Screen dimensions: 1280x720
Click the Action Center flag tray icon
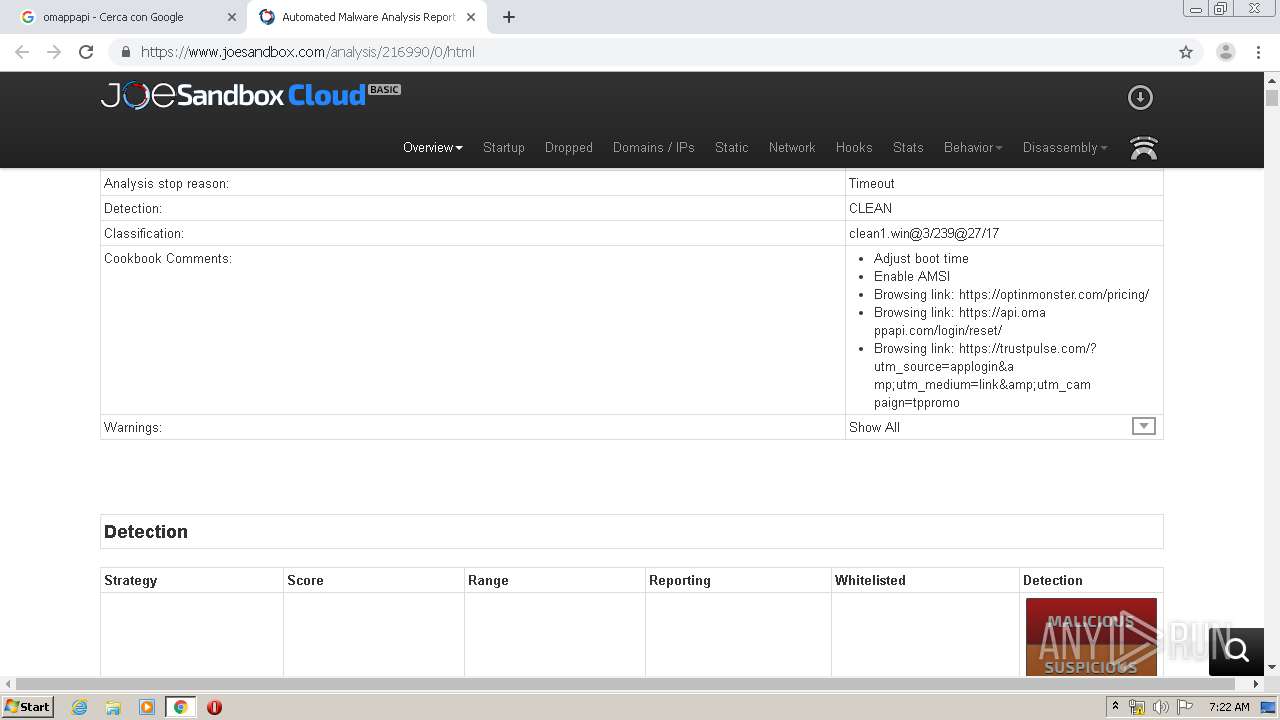pos(1185,707)
